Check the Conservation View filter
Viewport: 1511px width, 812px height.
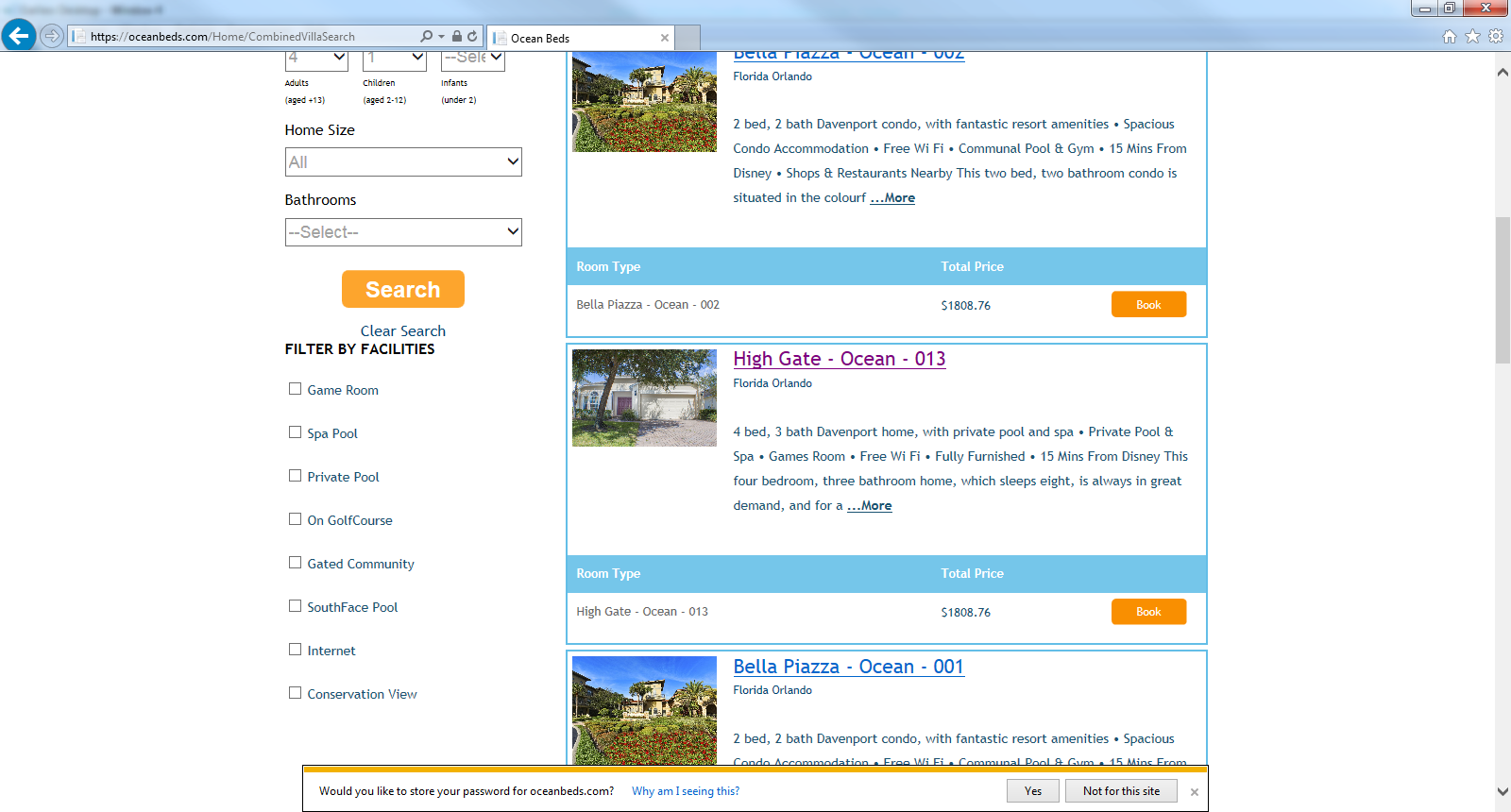pos(295,693)
